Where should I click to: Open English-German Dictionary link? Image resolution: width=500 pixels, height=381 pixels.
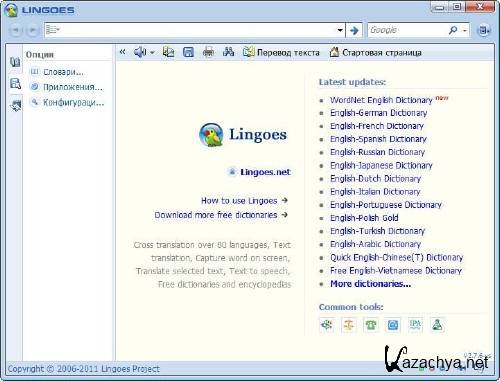[x=378, y=113]
